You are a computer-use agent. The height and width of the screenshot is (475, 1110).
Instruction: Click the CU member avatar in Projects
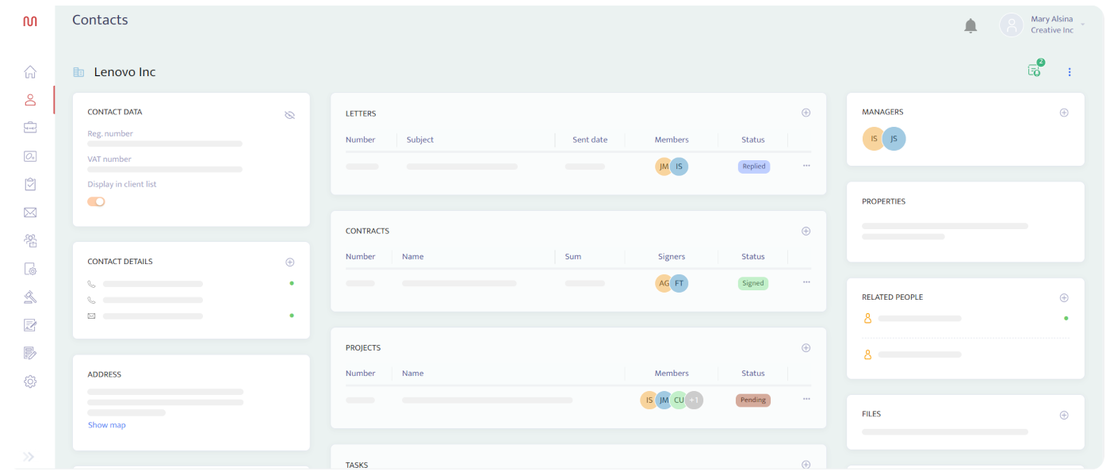click(679, 400)
